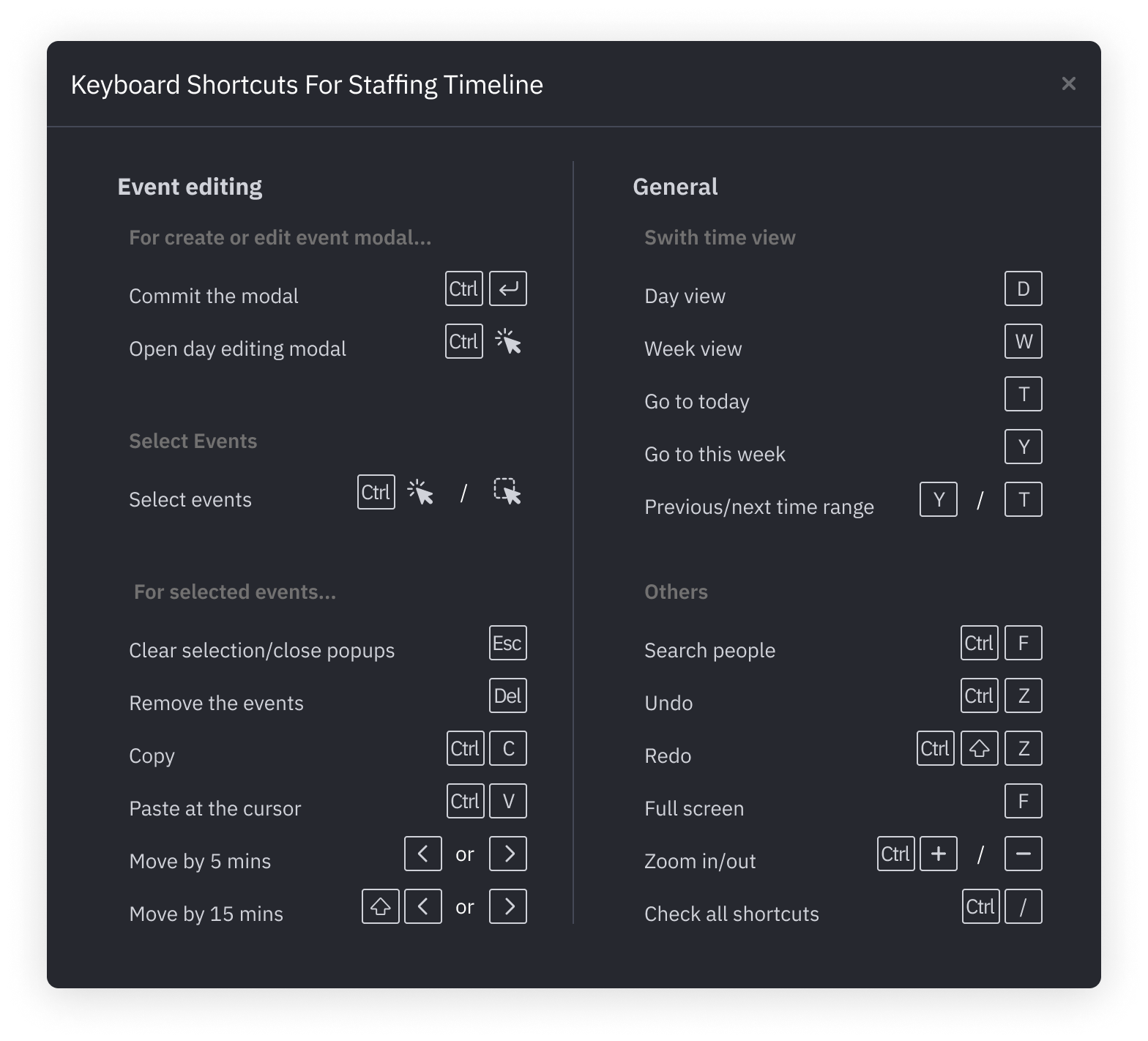Click the Y key beside Go to this week

(x=1024, y=447)
